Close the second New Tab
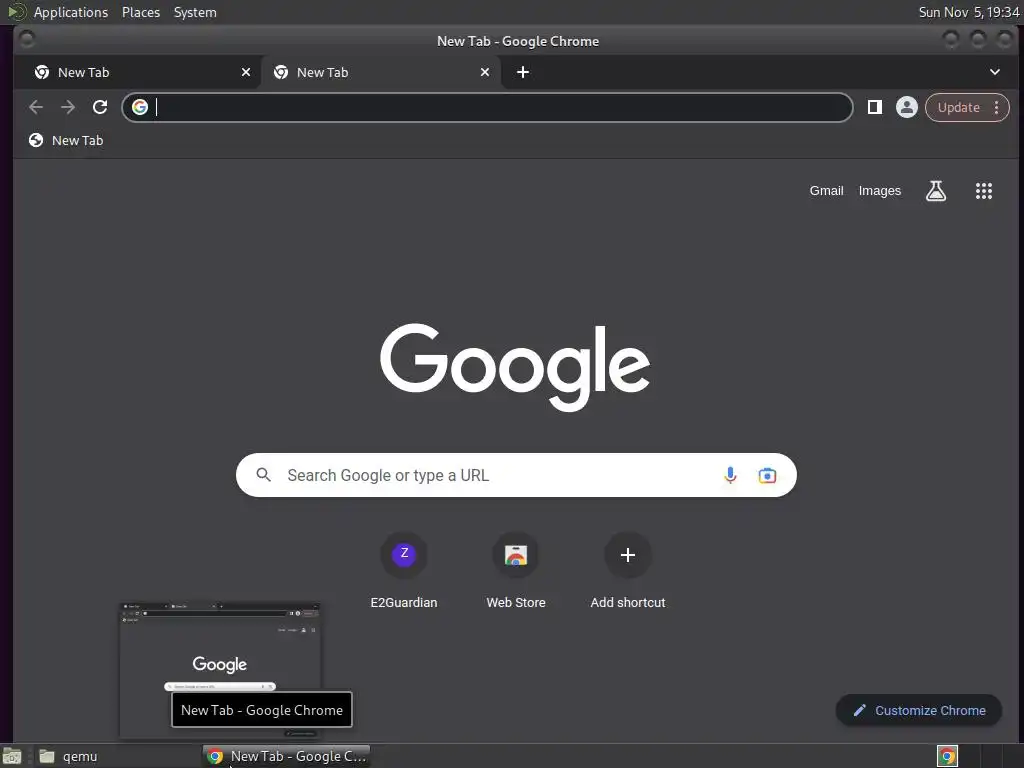1024x768 pixels. [x=485, y=72]
